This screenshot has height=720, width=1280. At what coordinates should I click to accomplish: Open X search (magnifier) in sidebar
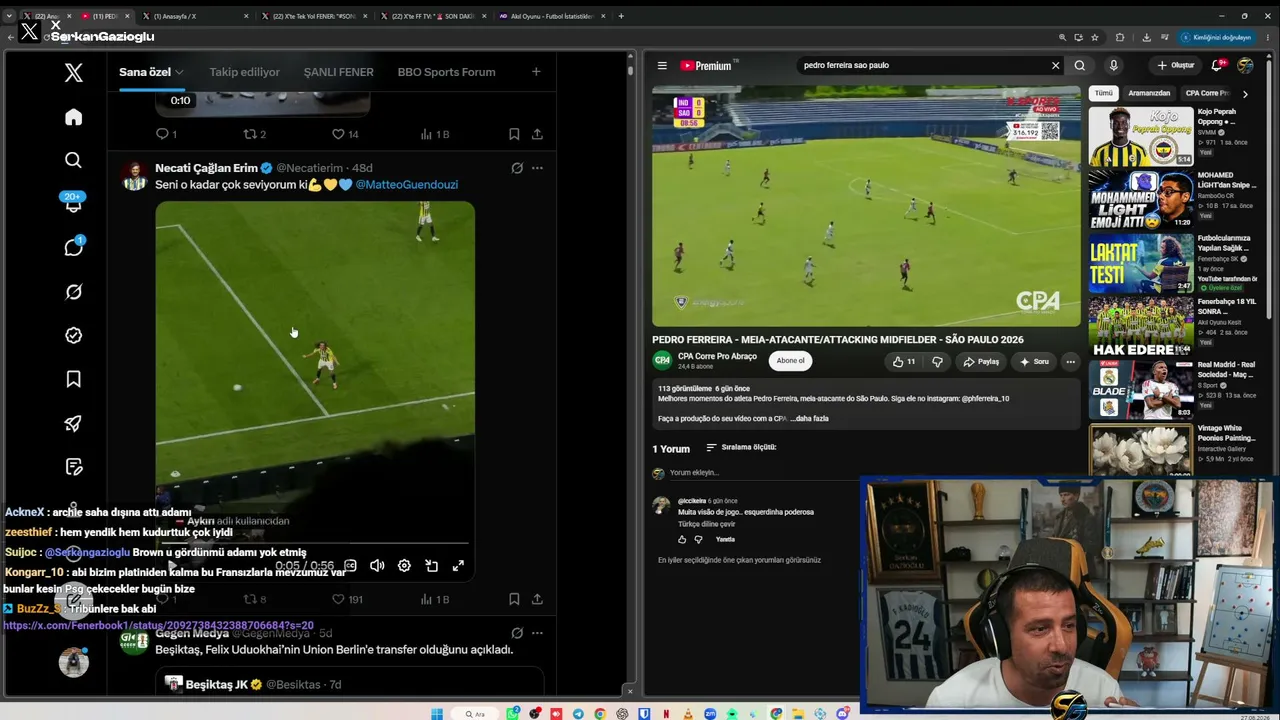point(73,160)
